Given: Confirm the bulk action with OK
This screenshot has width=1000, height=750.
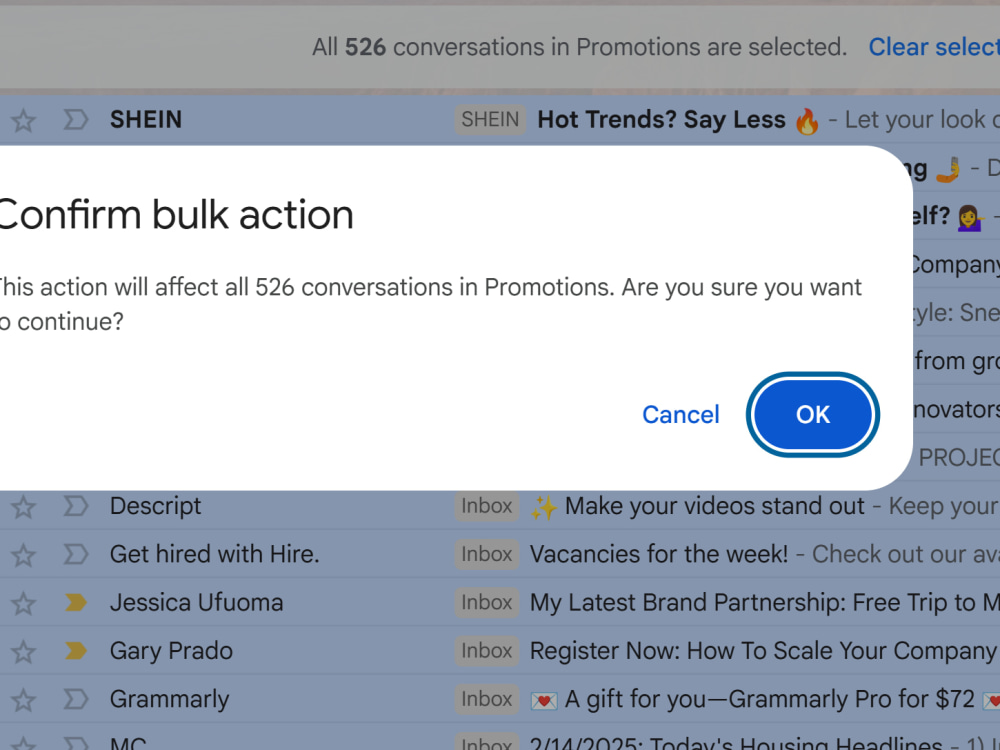Looking at the screenshot, I should point(812,415).
